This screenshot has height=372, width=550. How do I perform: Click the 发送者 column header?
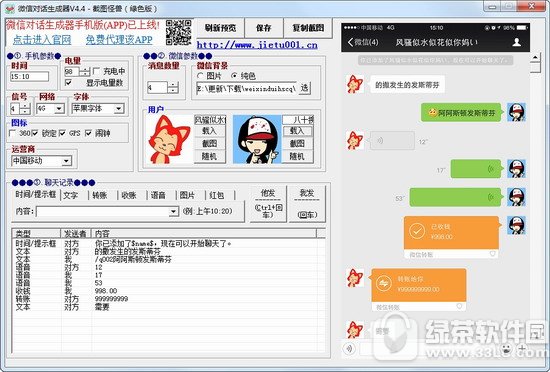pyautogui.click(x=76, y=234)
